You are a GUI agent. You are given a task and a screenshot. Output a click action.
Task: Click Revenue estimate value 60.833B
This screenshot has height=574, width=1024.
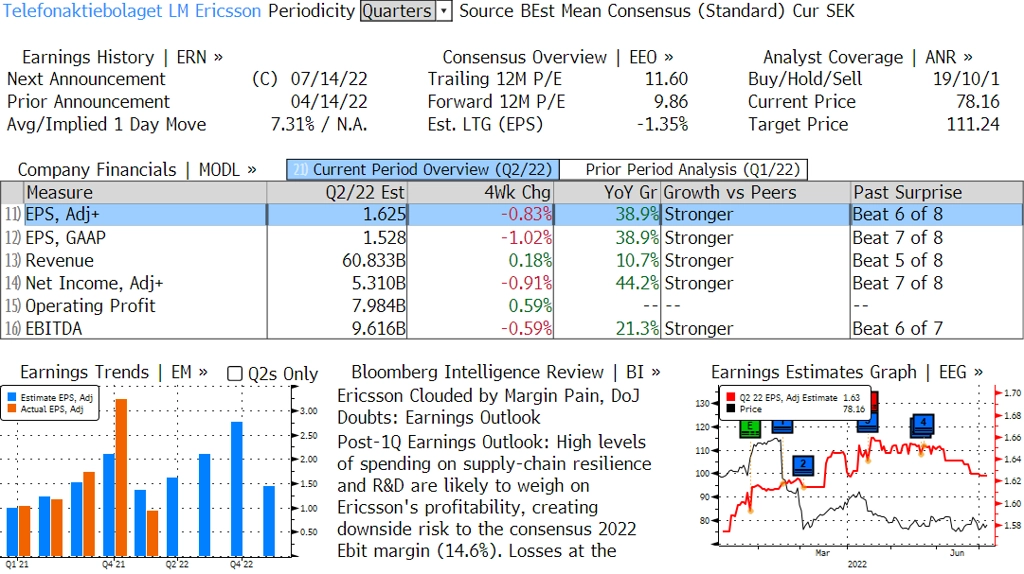pos(374,261)
